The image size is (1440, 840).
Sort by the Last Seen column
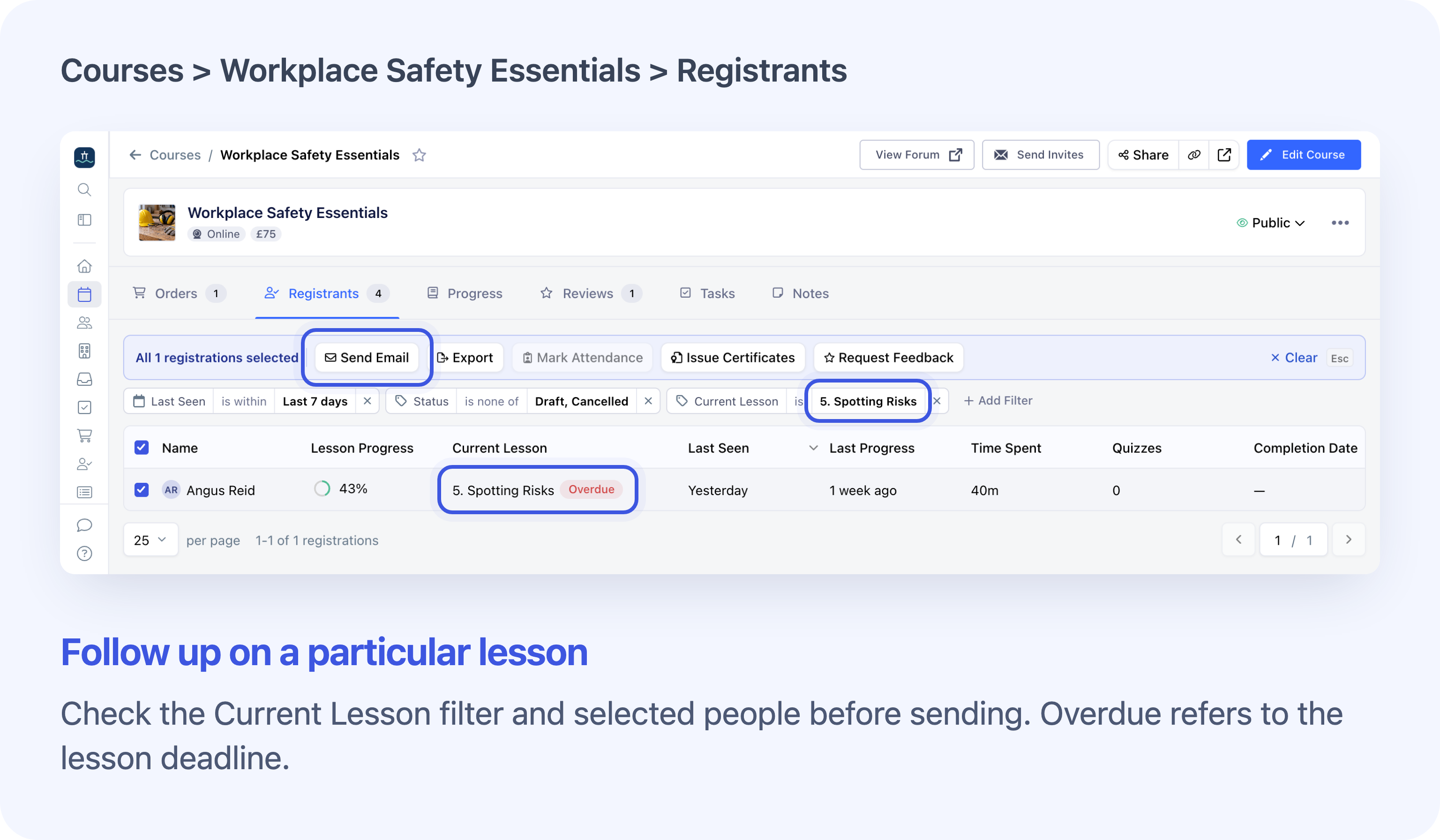pos(718,448)
